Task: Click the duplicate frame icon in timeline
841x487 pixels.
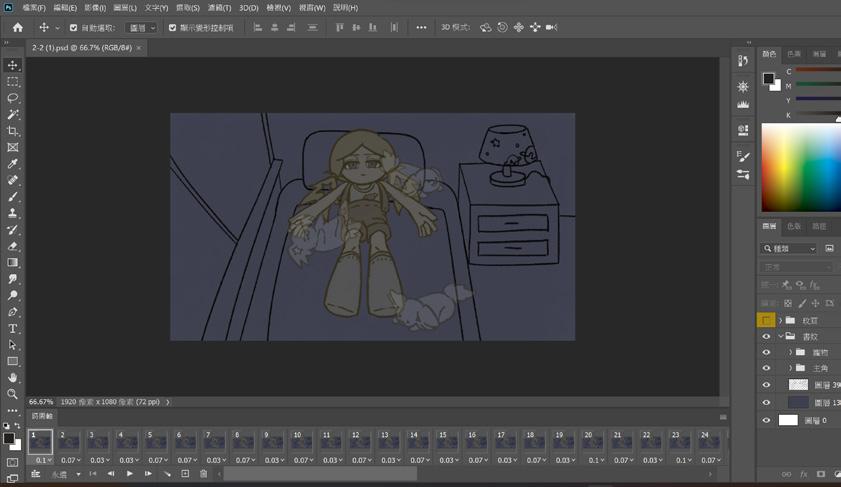Action: (185, 474)
